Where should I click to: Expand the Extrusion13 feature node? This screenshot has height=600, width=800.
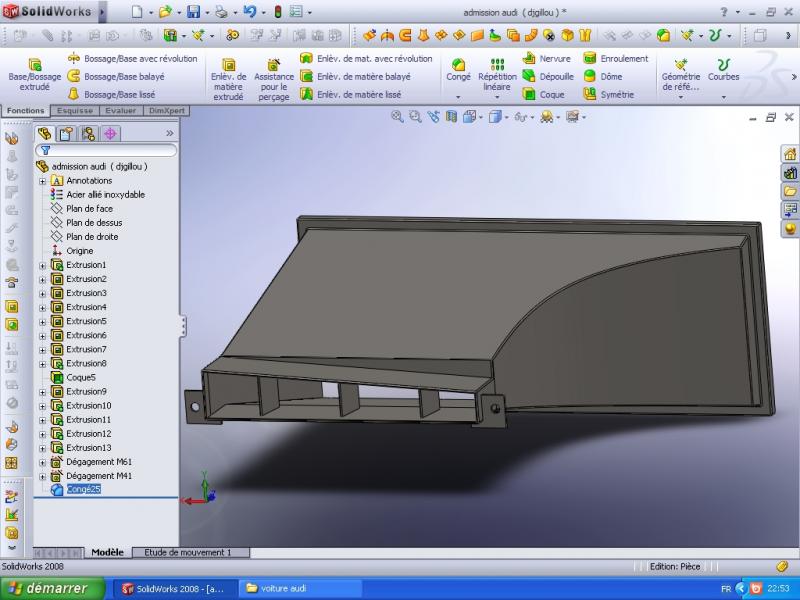[43, 448]
